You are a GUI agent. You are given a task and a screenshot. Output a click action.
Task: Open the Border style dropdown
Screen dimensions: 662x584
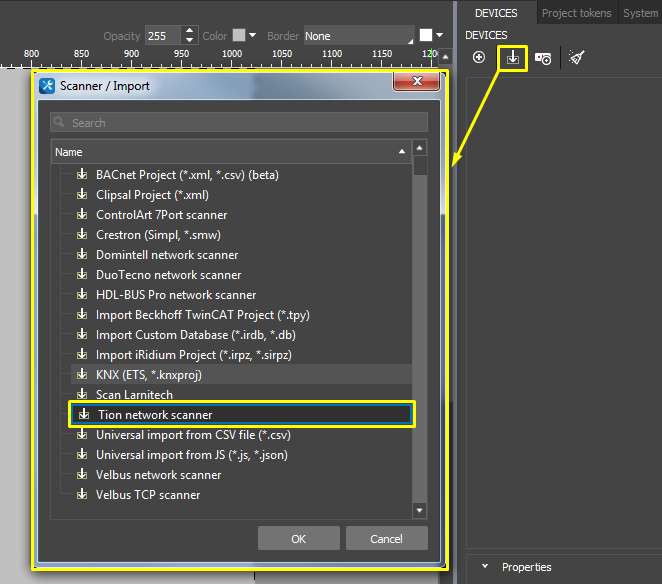[359, 36]
